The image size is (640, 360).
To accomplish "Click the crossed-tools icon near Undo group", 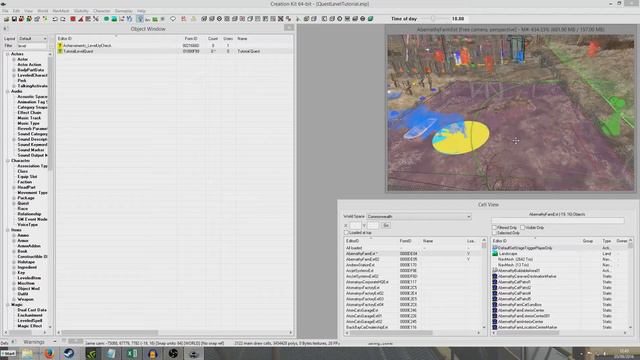I will pos(96,19).
